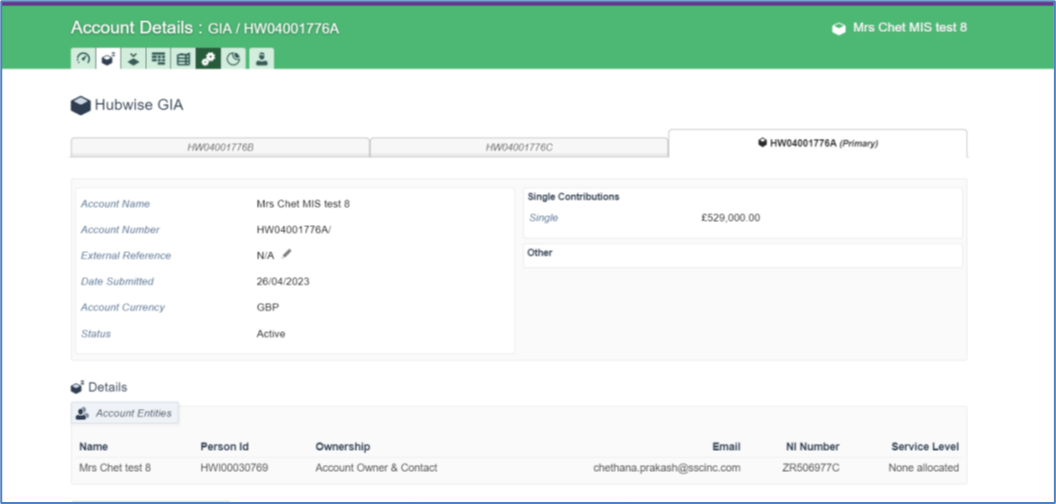The height and width of the screenshot is (504, 1056).
Task: Click person ID HWI00030769
Action: [x=234, y=468]
